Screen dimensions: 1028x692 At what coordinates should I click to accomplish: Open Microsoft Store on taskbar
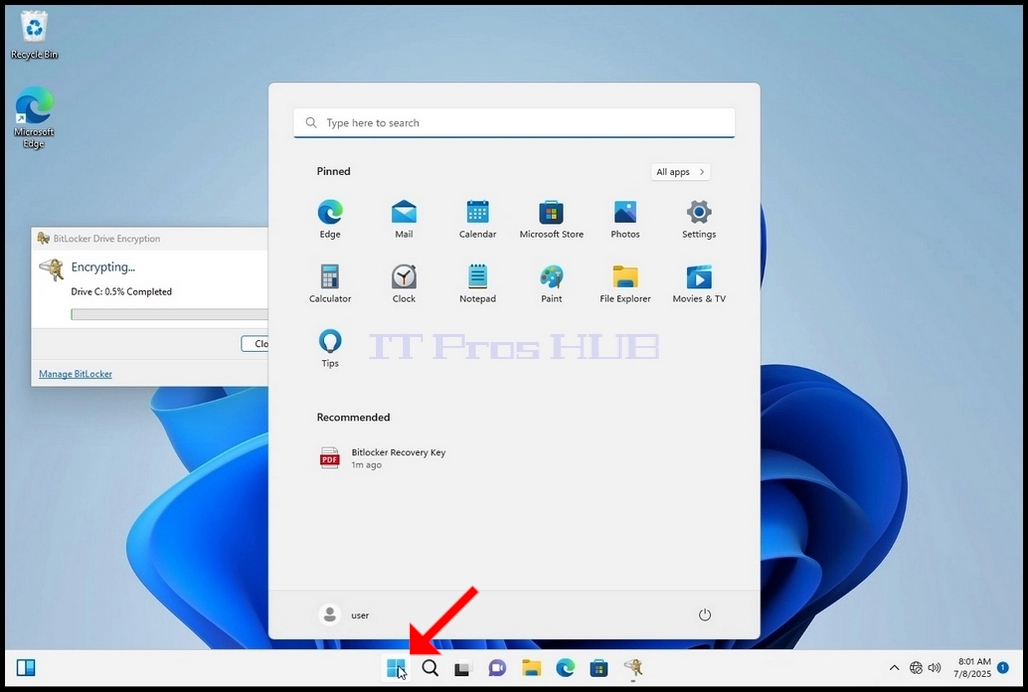pyautogui.click(x=599, y=668)
